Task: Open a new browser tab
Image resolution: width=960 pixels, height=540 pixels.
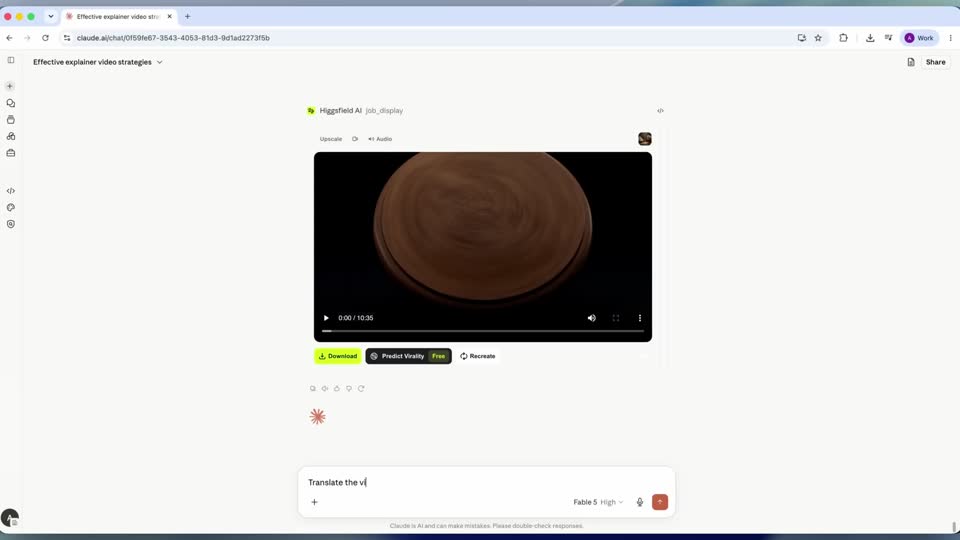Action: pyautogui.click(x=187, y=17)
